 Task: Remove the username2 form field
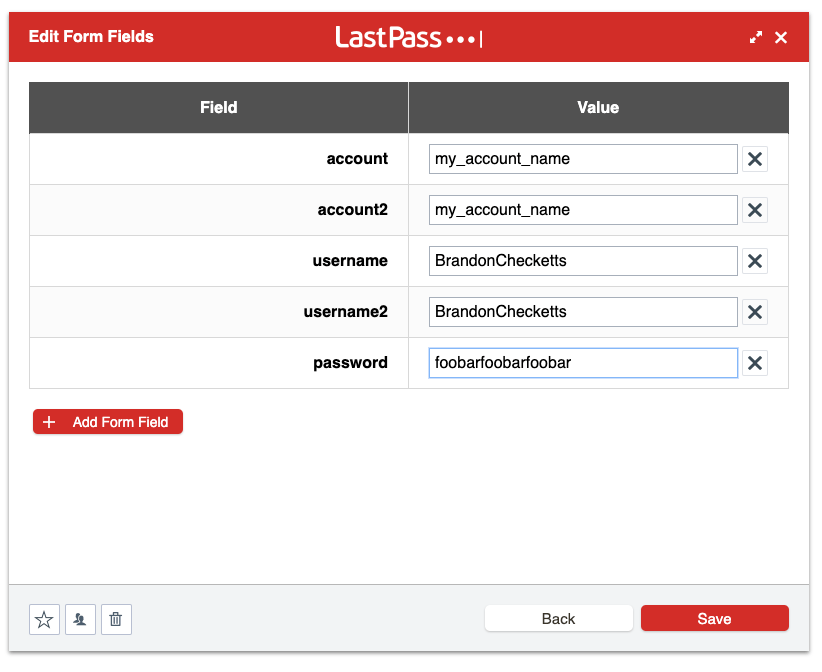tap(755, 311)
